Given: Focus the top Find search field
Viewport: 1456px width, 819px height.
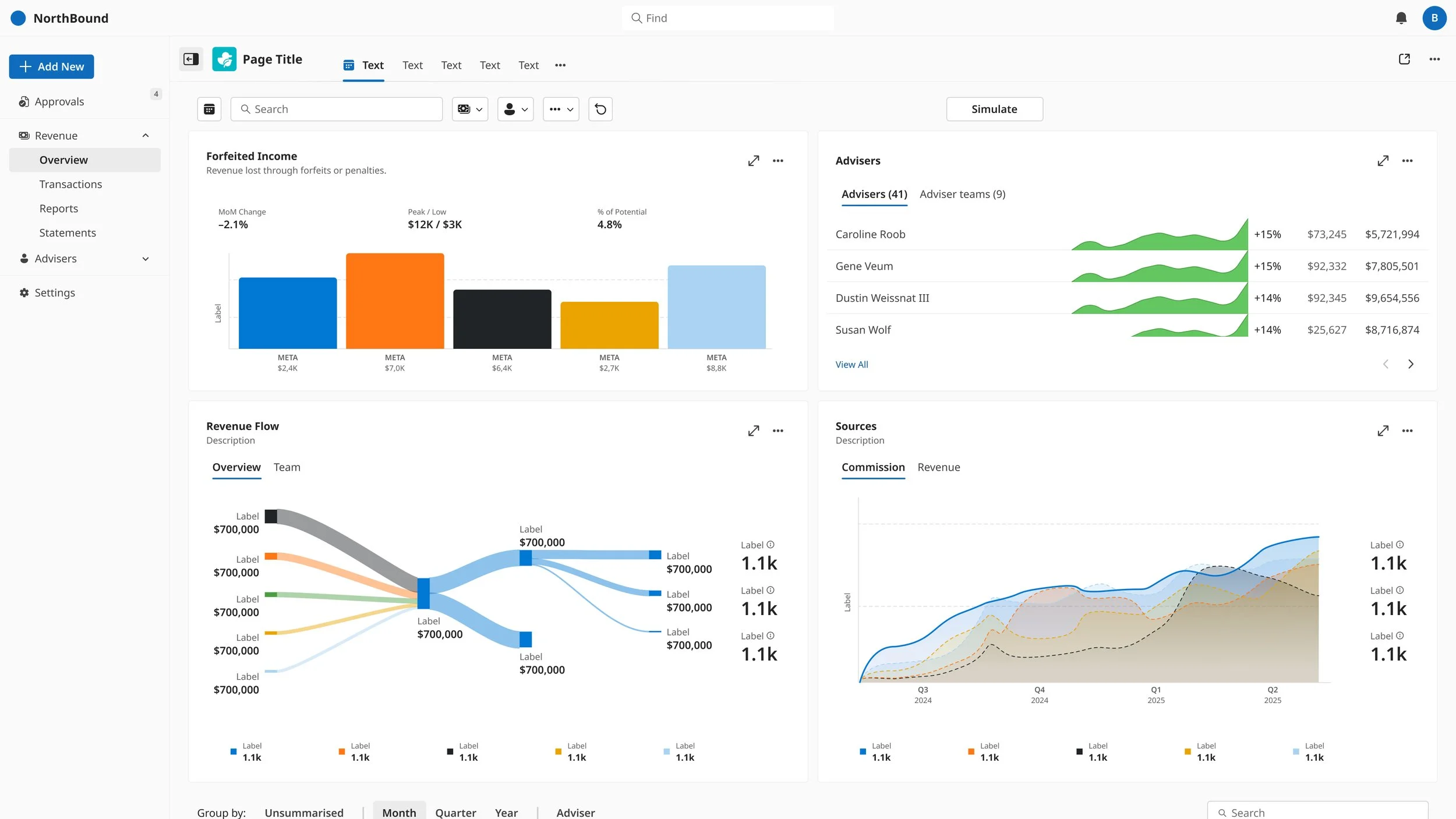Looking at the screenshot, I should tap(727, 18).
